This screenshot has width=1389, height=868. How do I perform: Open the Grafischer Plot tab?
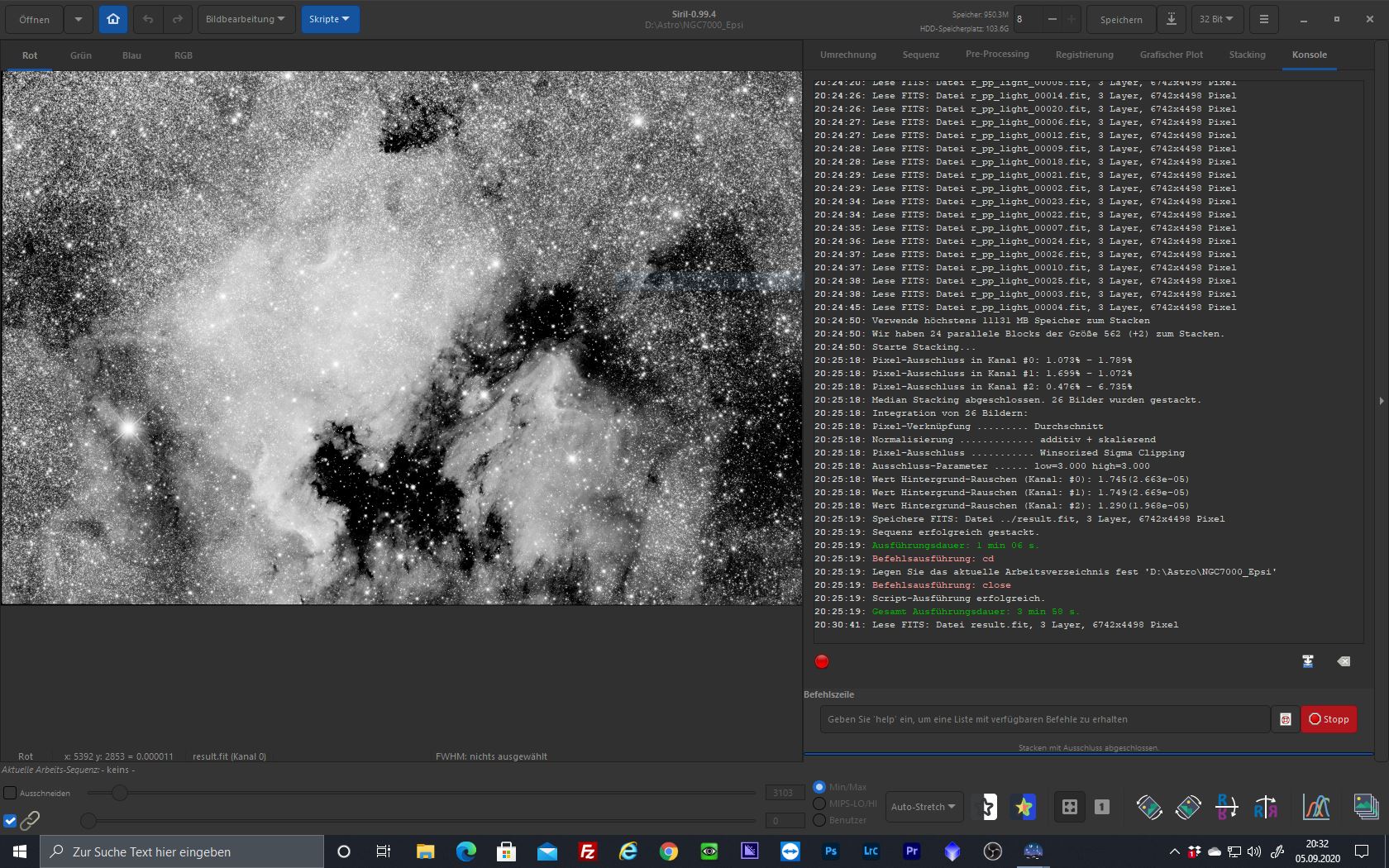coord(1172,55)
